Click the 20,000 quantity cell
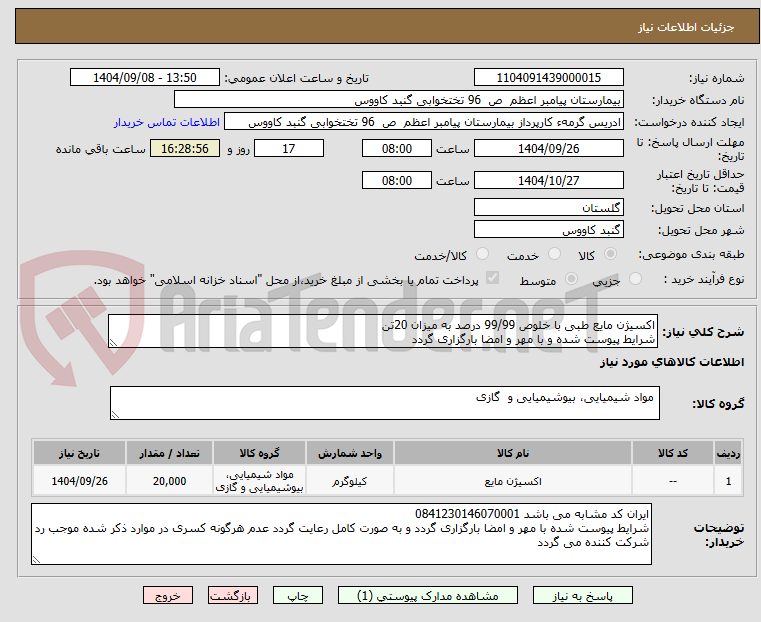 click(x=169, y=481)
